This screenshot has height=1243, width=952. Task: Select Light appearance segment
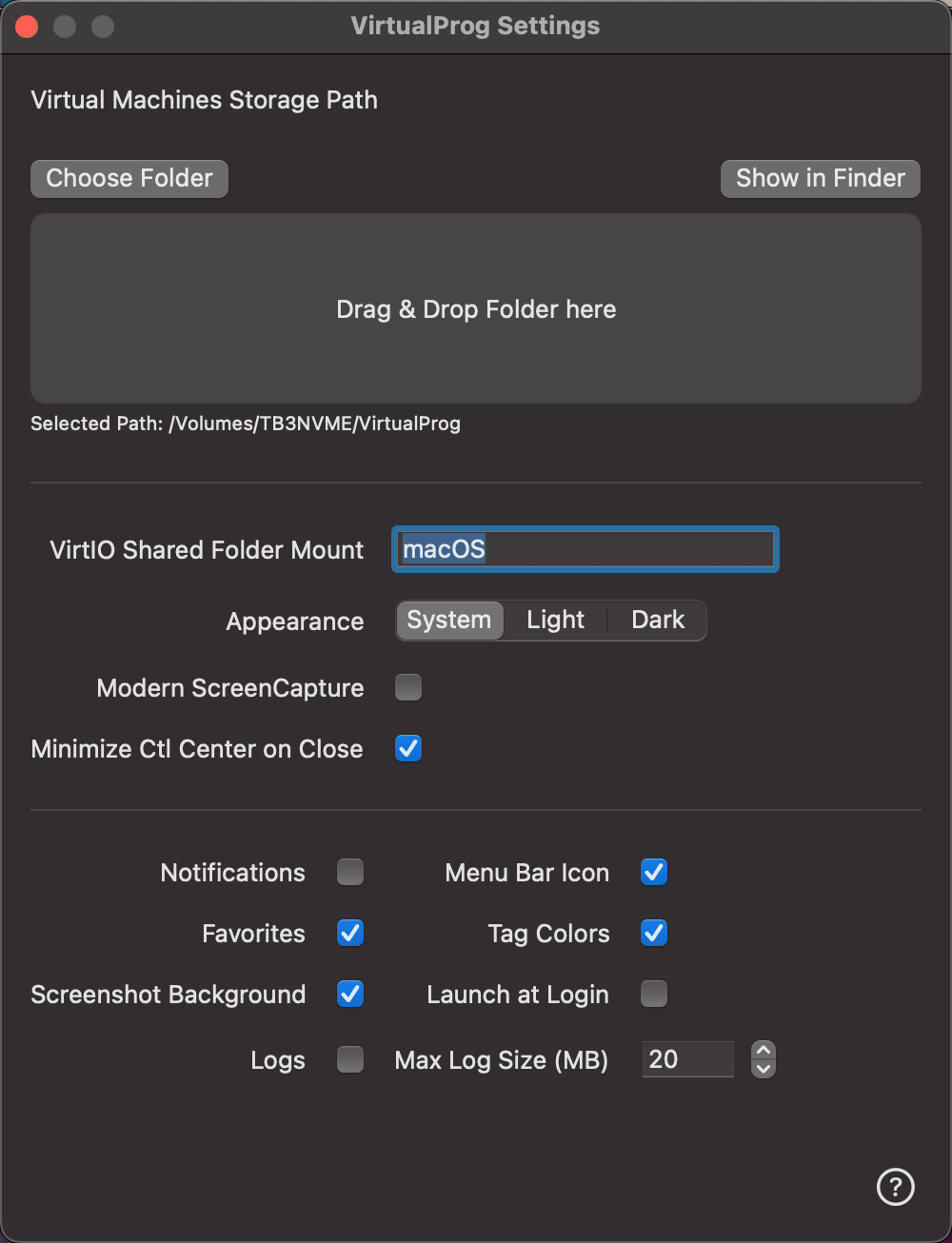556,621
